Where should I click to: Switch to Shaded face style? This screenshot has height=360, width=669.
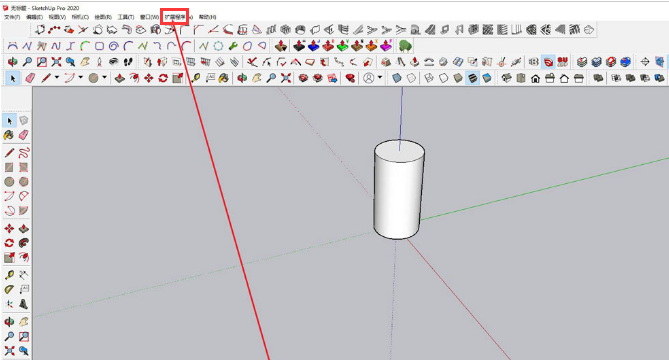click(458, 78)
